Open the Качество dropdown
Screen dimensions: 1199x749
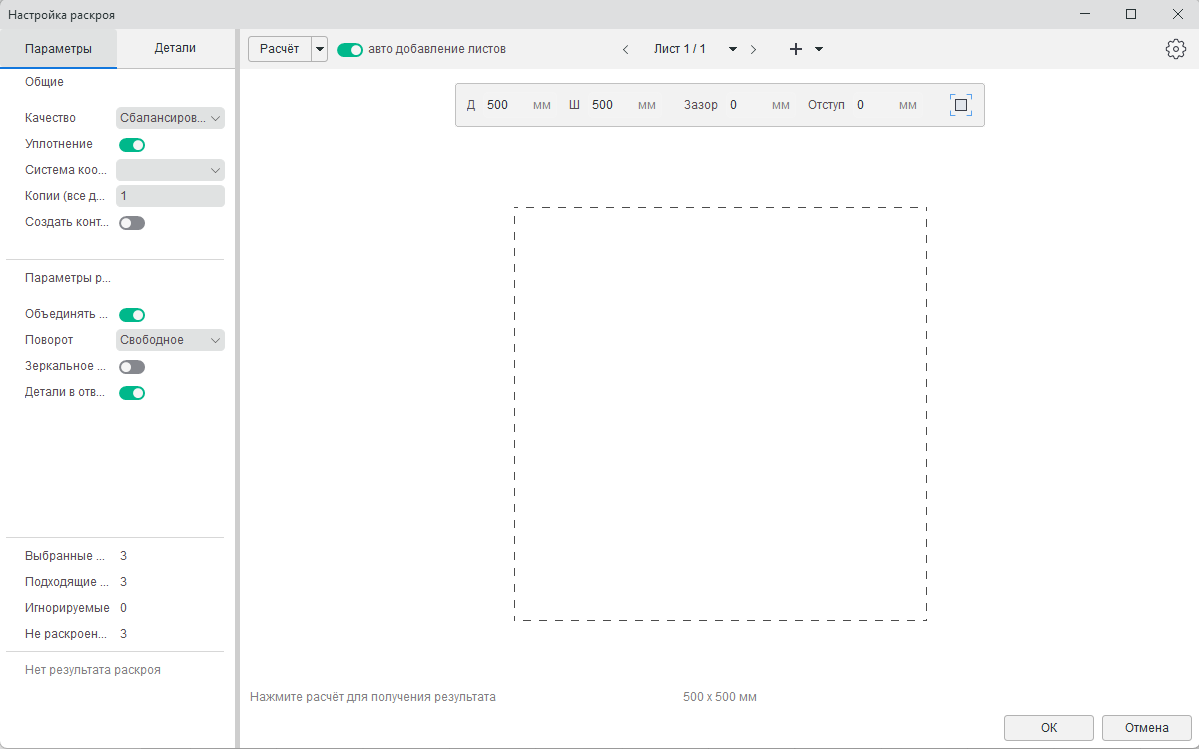[x=171, y=118]
